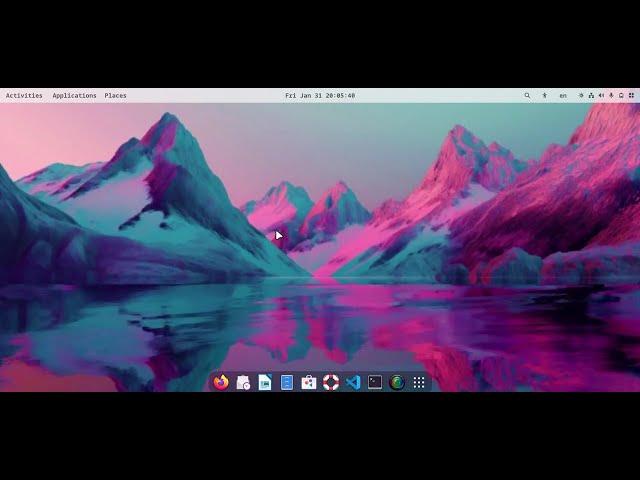Image resolution: width=640 pixels, height=480 pixels.
Task: Click the volume speaker indicator
Action: coord(601,96)
